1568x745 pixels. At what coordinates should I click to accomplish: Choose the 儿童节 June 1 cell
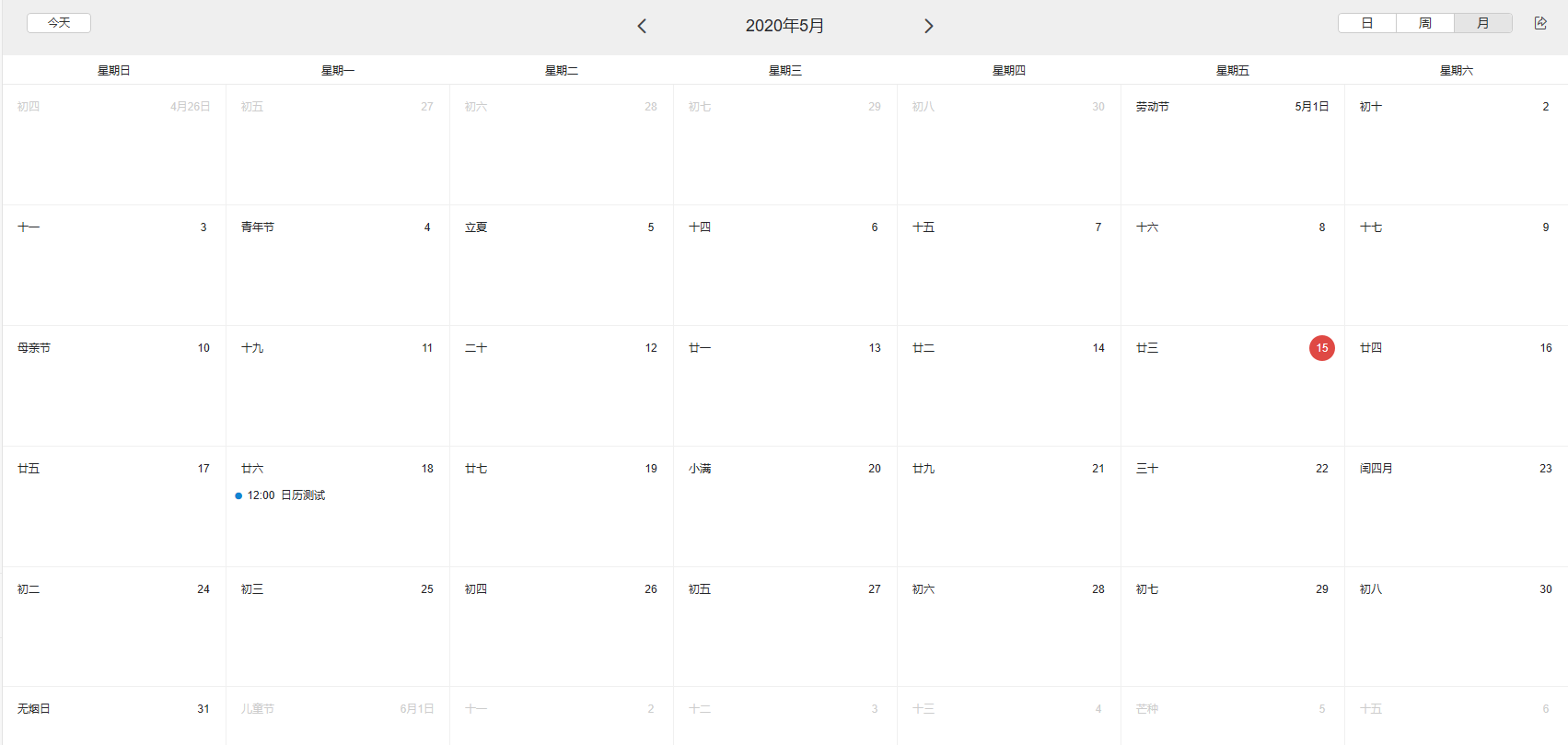337,718
